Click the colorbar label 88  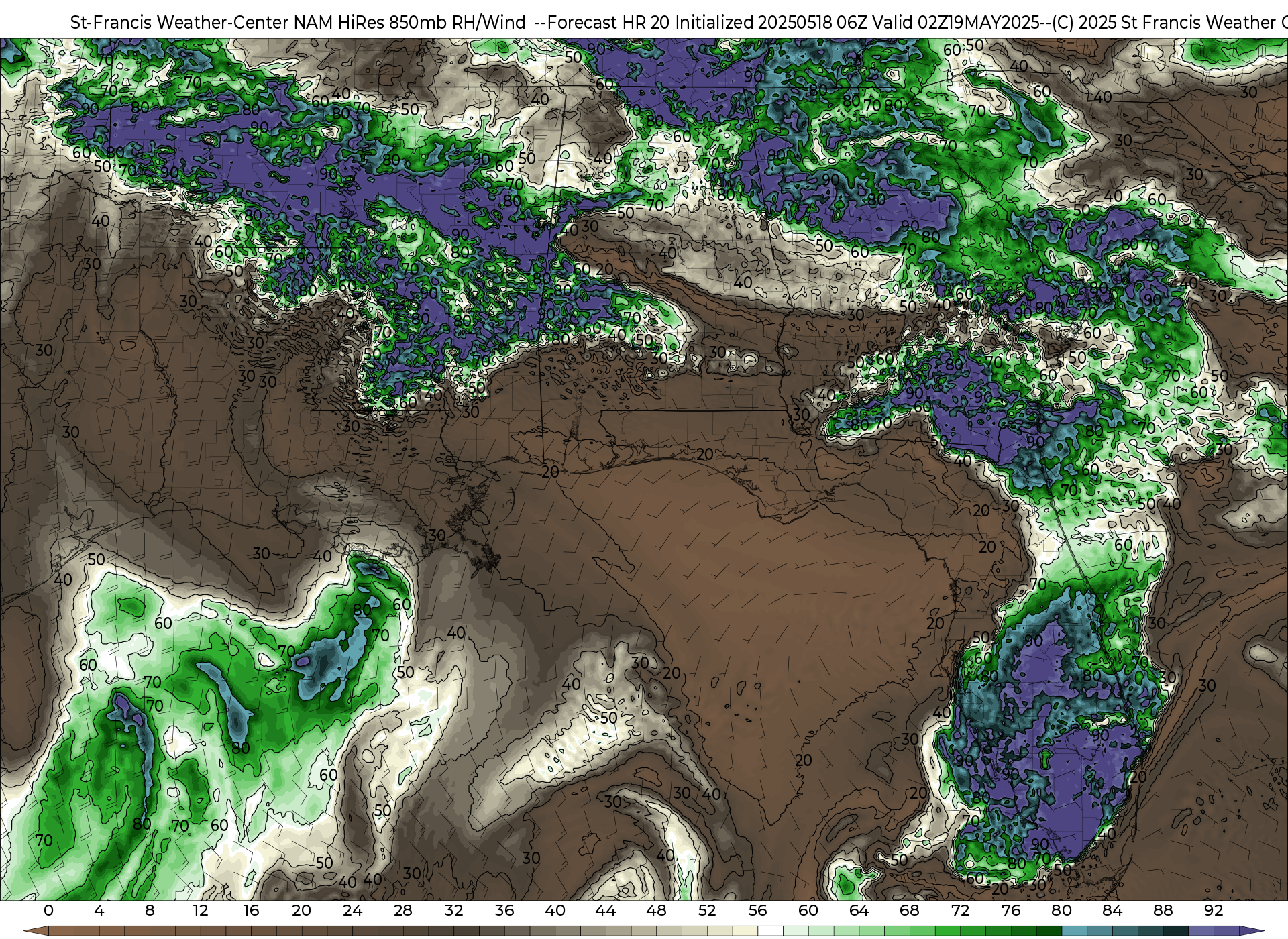[x=1163, y=911]
